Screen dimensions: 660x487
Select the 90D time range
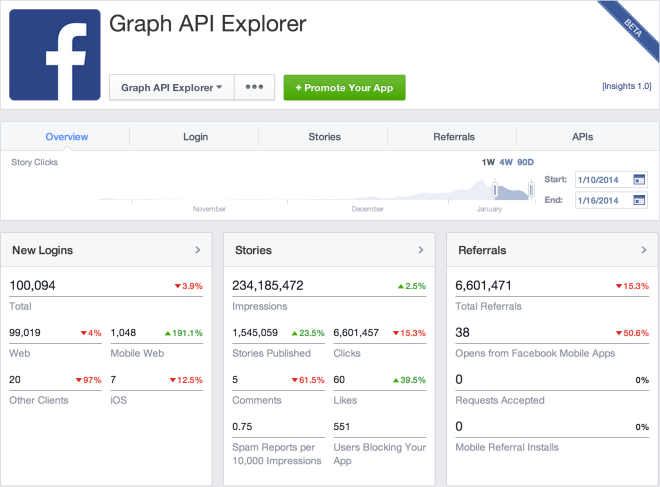525,162
